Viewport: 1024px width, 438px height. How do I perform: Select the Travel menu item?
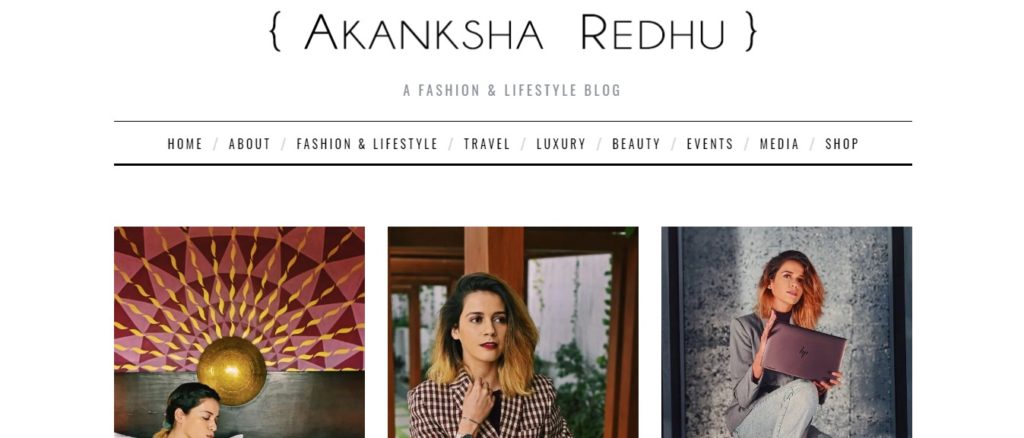click(x=487, y=144)
